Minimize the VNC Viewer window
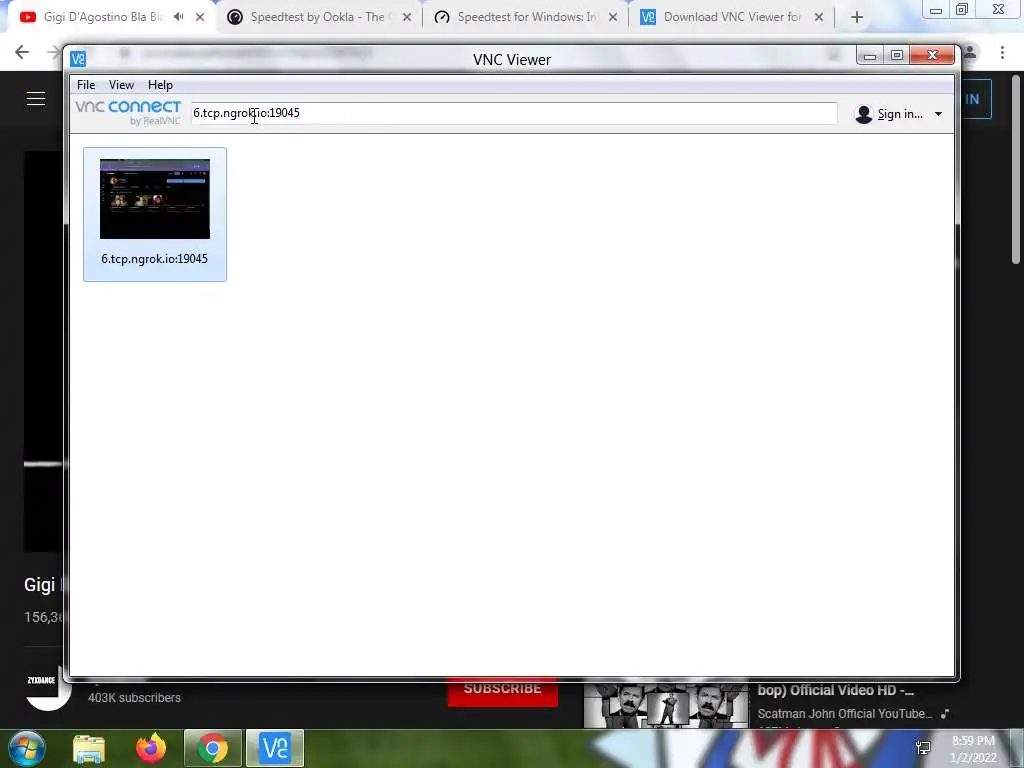Viewport: 1024px width, 768px height. click(869, 56)
